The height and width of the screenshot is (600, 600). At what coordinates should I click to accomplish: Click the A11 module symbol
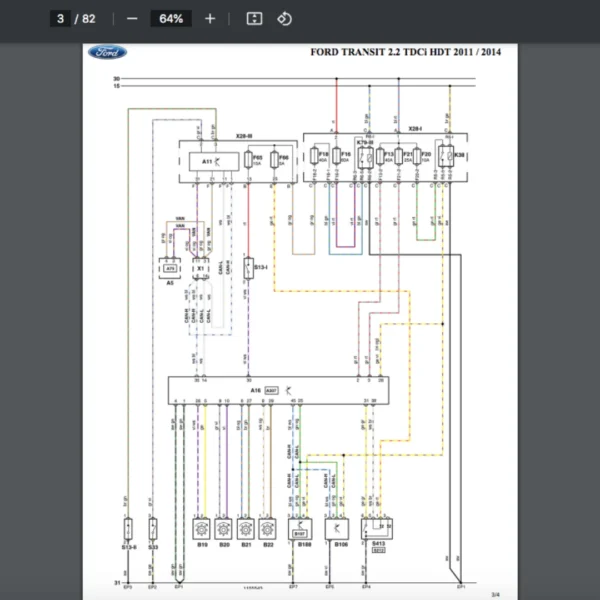click(214, 160)
